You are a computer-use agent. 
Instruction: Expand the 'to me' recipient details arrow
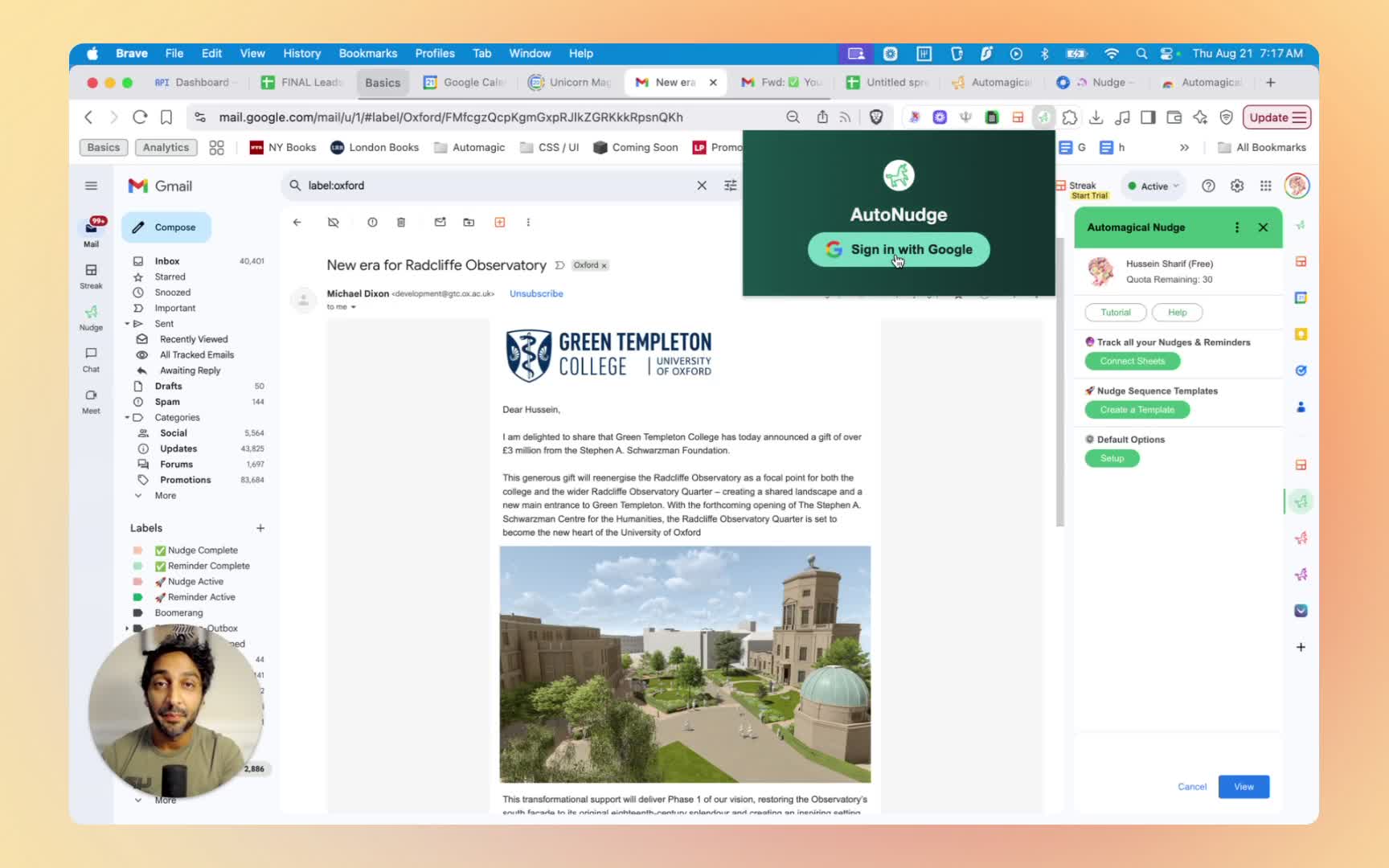click(353, 307)
